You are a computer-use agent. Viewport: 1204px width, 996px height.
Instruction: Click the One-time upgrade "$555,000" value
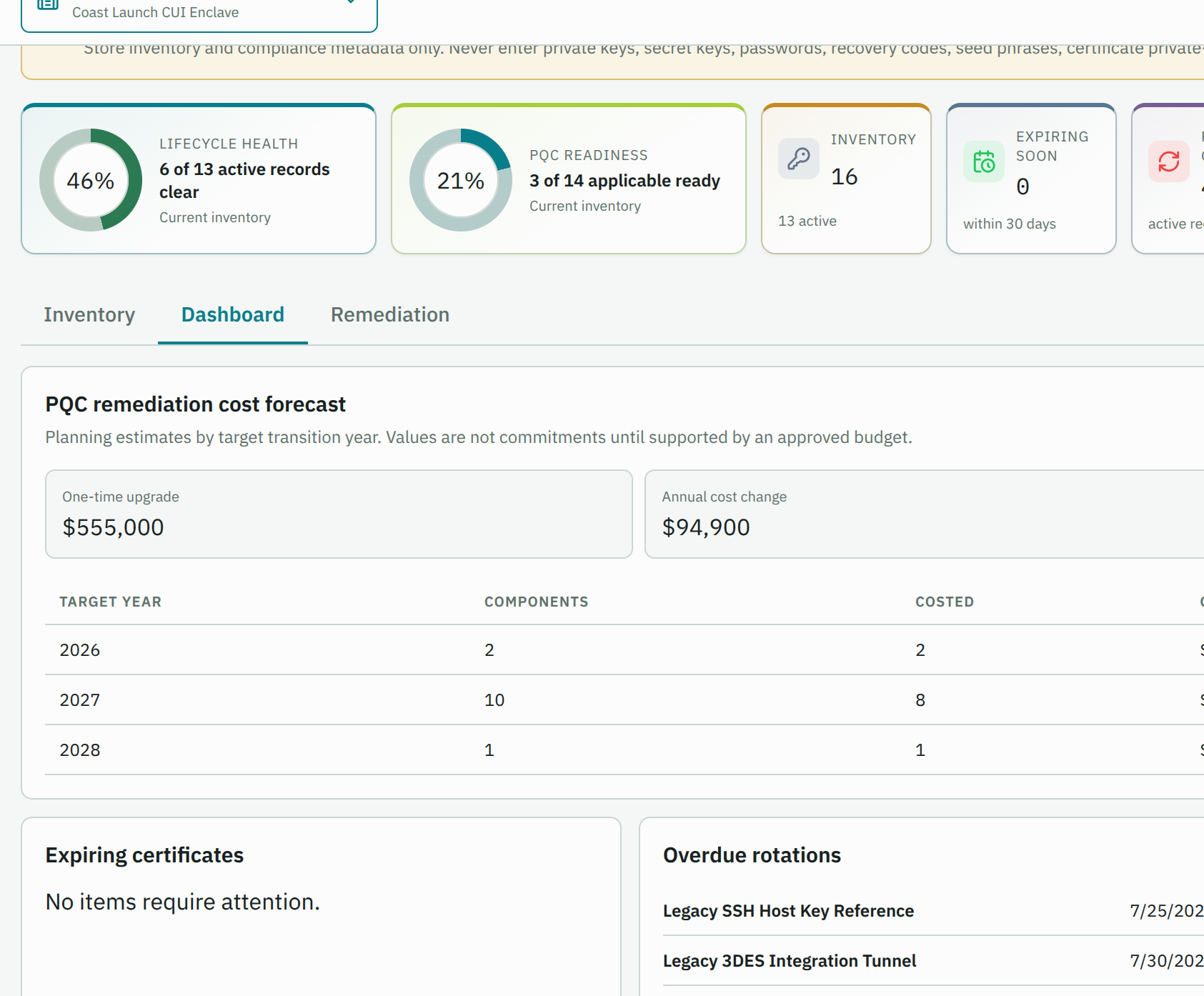114,527
